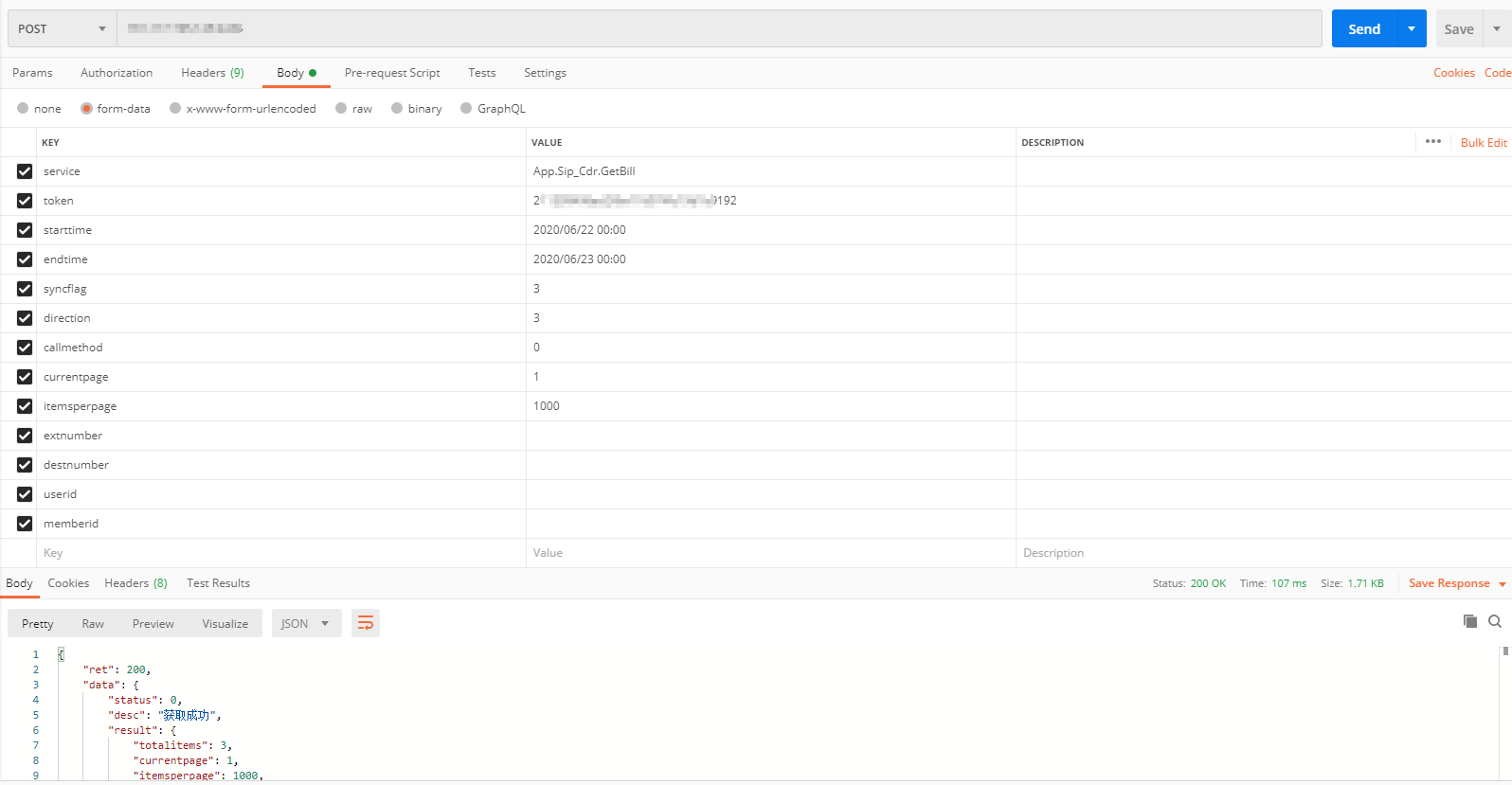The image size is (1512, 785).
Task: Click the Bulk Edit link
Action: click(1483, 143)
